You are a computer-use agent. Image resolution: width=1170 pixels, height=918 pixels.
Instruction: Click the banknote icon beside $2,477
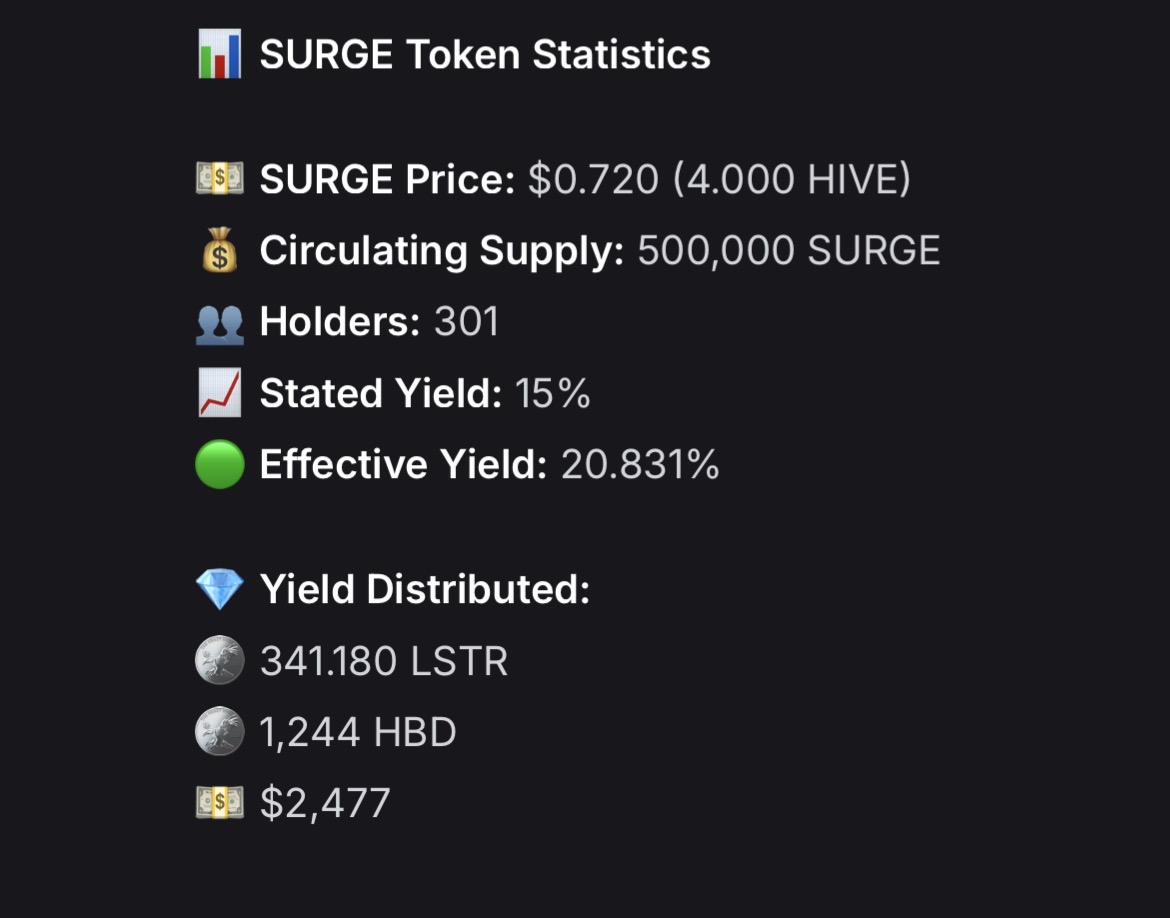(x=219, y=803)
